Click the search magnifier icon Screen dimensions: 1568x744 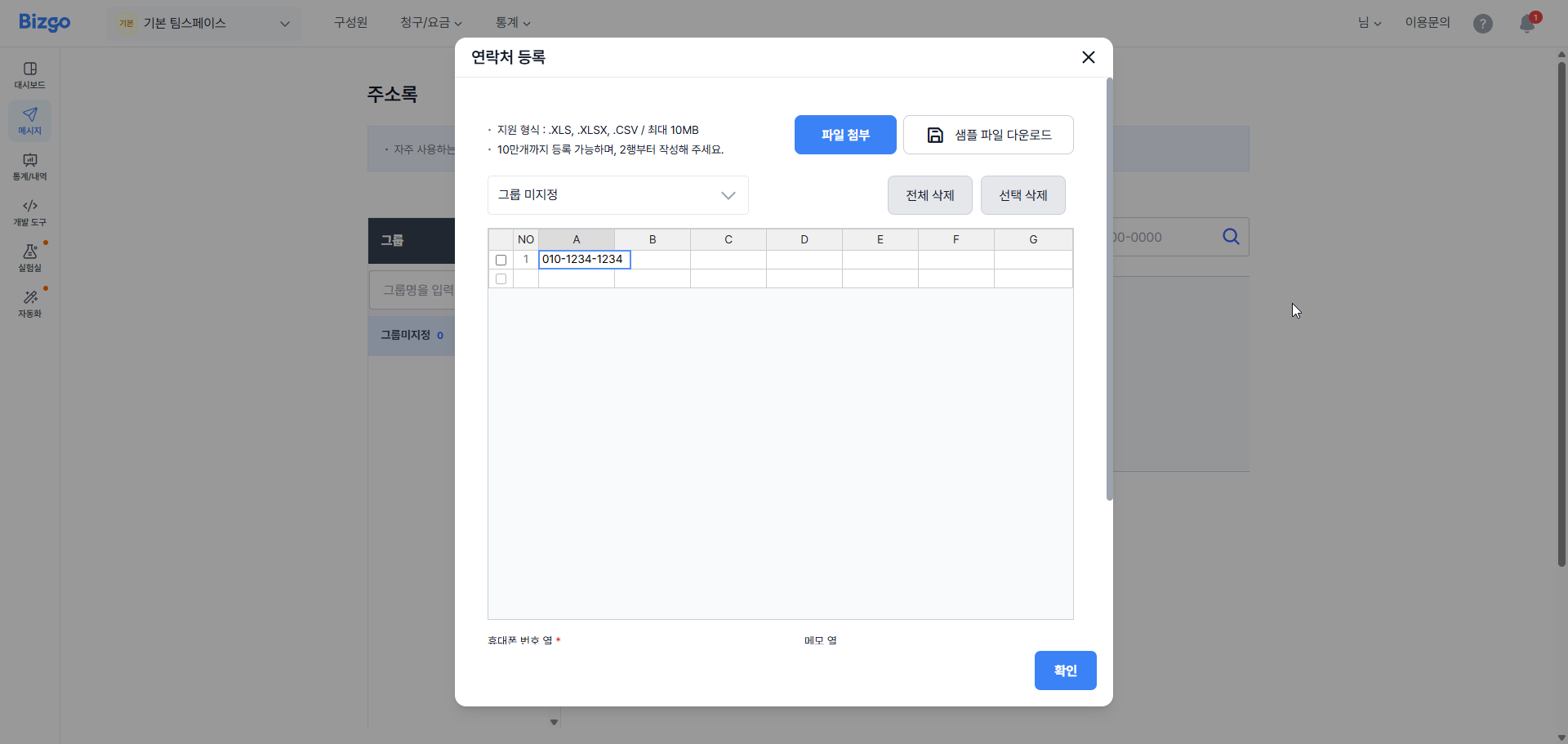(x=1231, y=237)
